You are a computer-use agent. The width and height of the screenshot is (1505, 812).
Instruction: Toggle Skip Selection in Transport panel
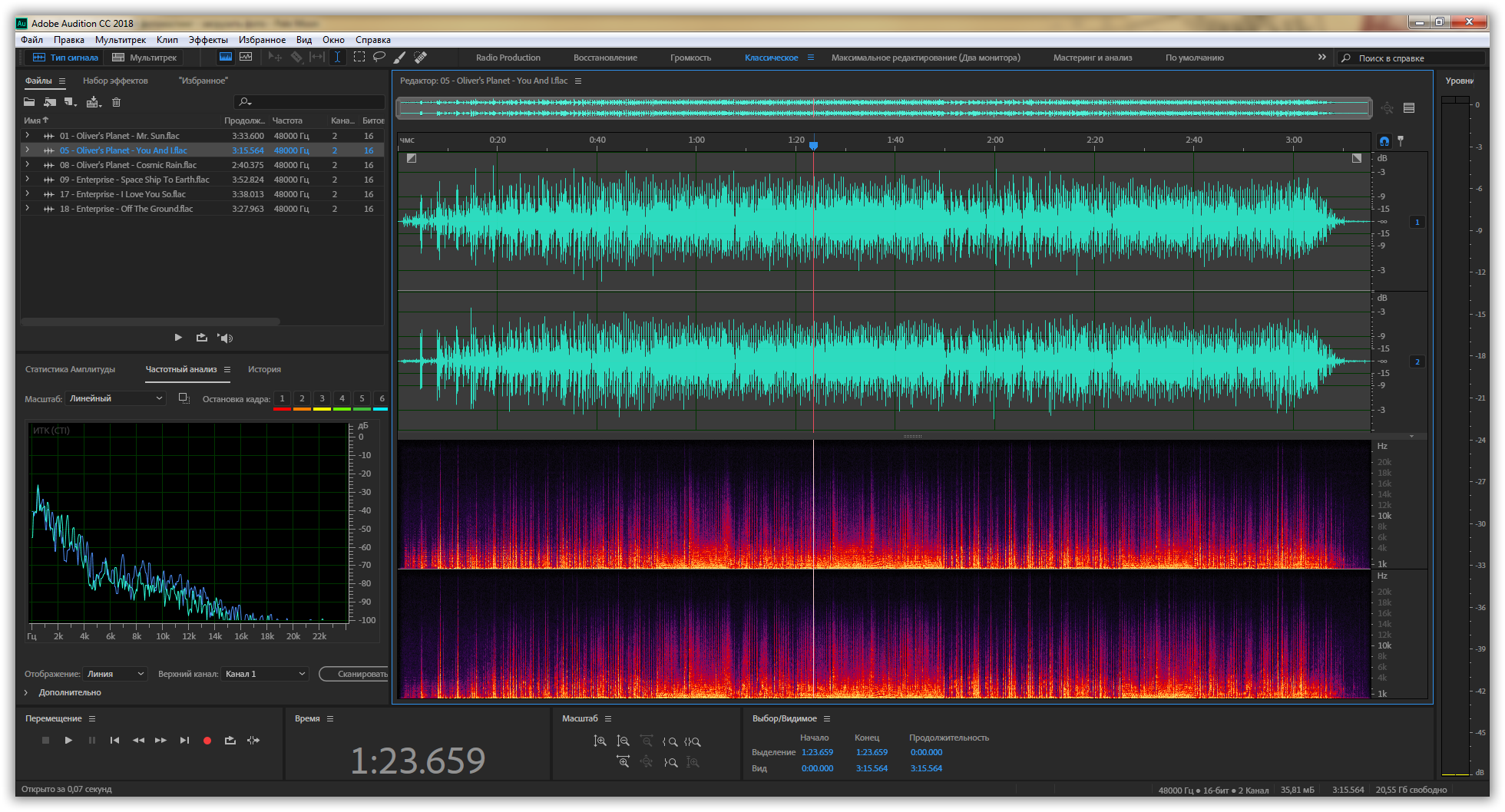coord(253,741)
